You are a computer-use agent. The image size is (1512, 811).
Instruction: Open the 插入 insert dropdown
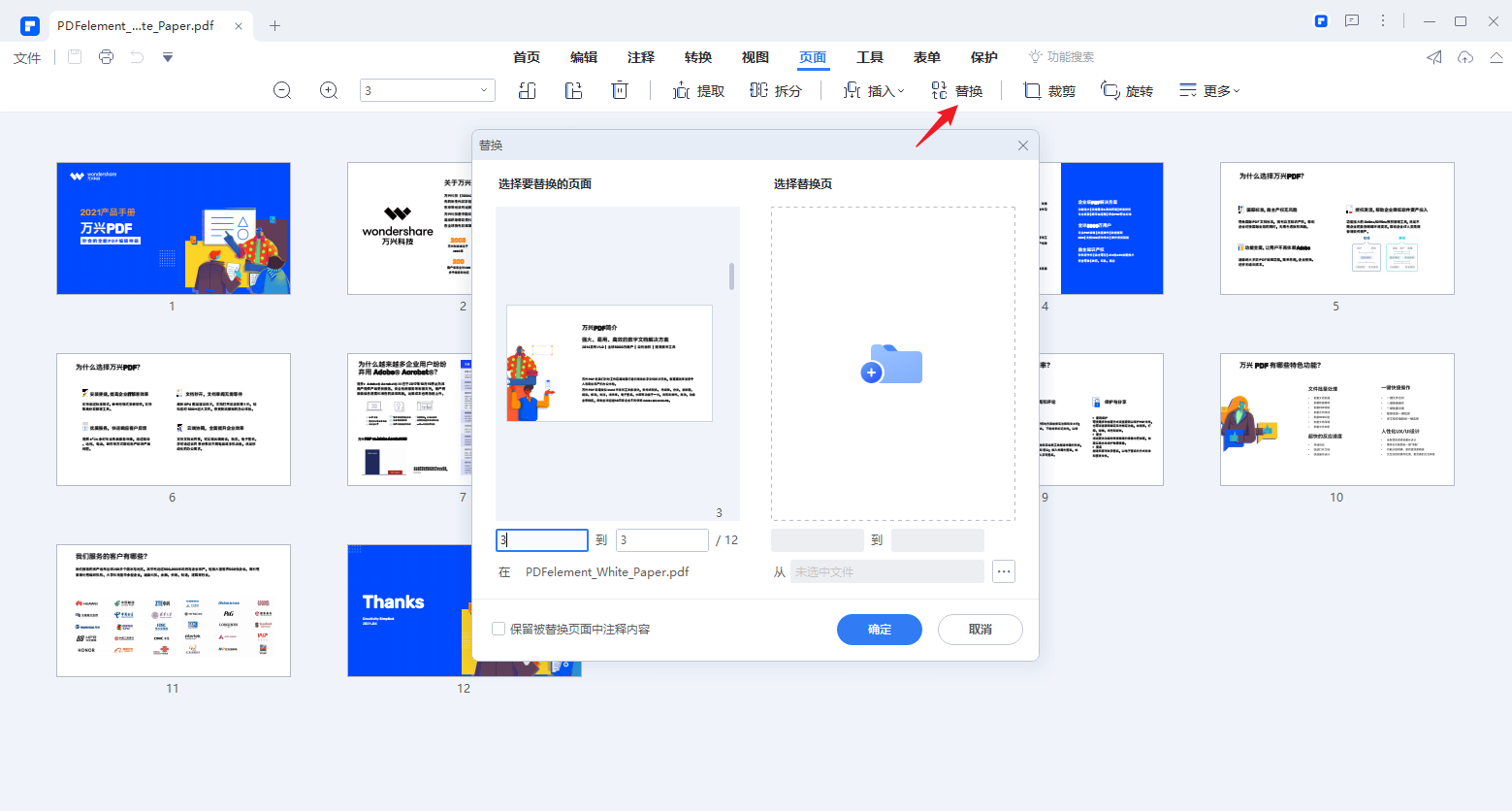[x=874, y=90]
